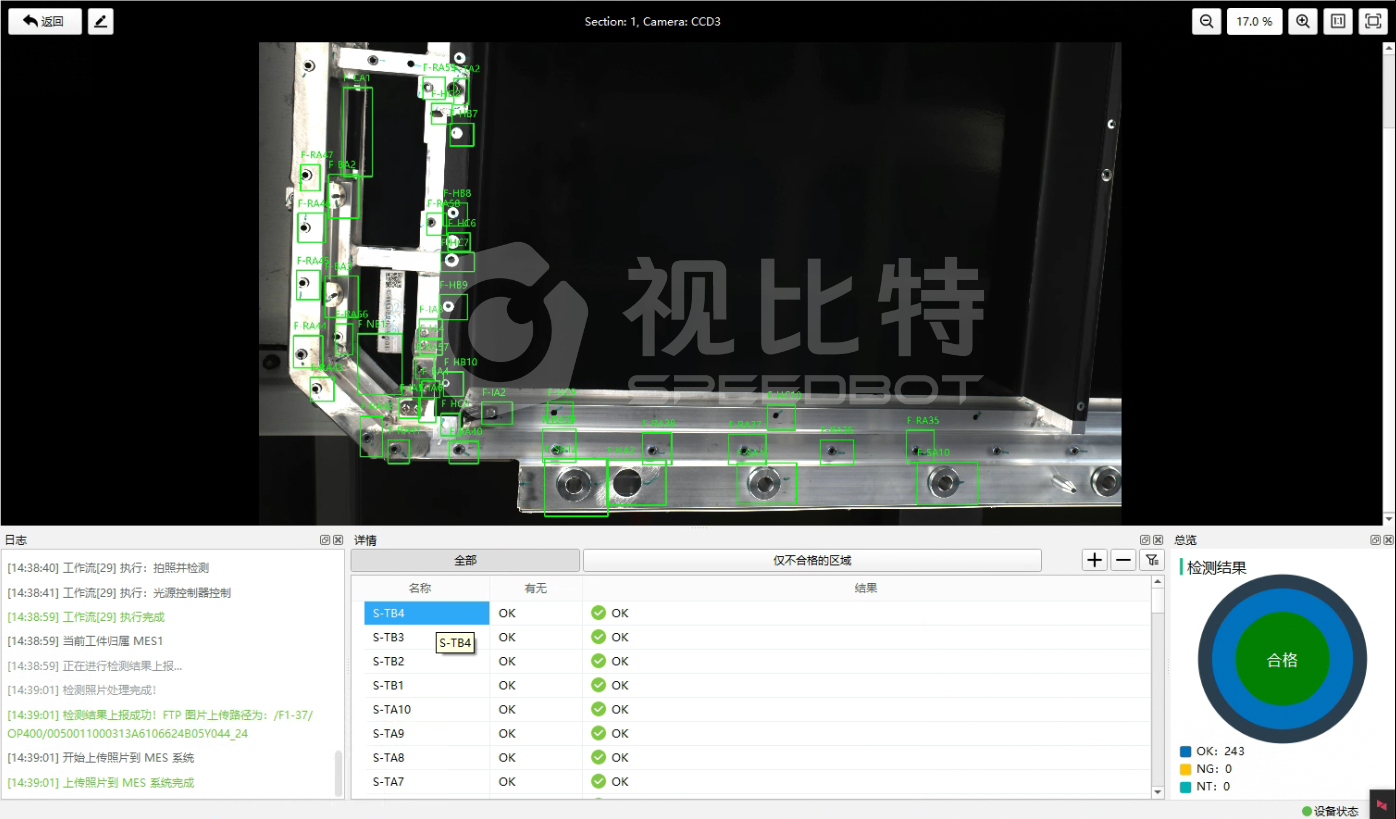Click the blue OK: 243 legend swatch
This screenshot has width=1396, height=819.
tap(1186, 751)
